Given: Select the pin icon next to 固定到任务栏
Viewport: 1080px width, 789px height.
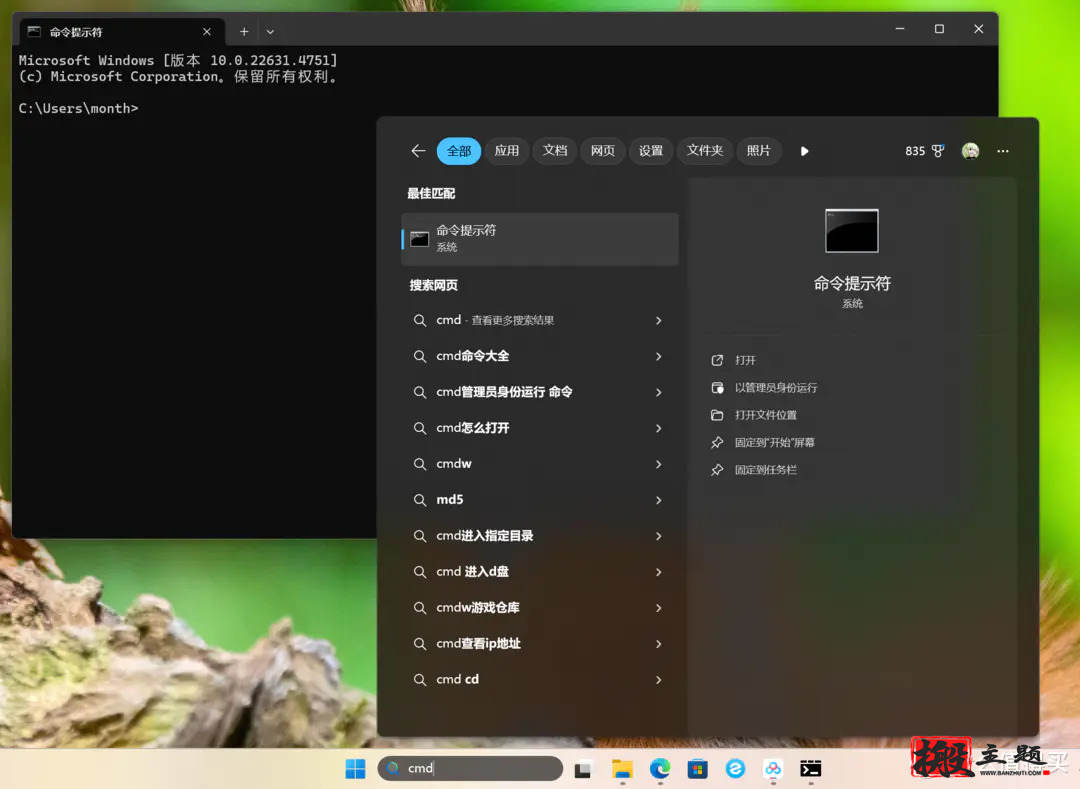Looking at the screenshot, I should [716, 469].
